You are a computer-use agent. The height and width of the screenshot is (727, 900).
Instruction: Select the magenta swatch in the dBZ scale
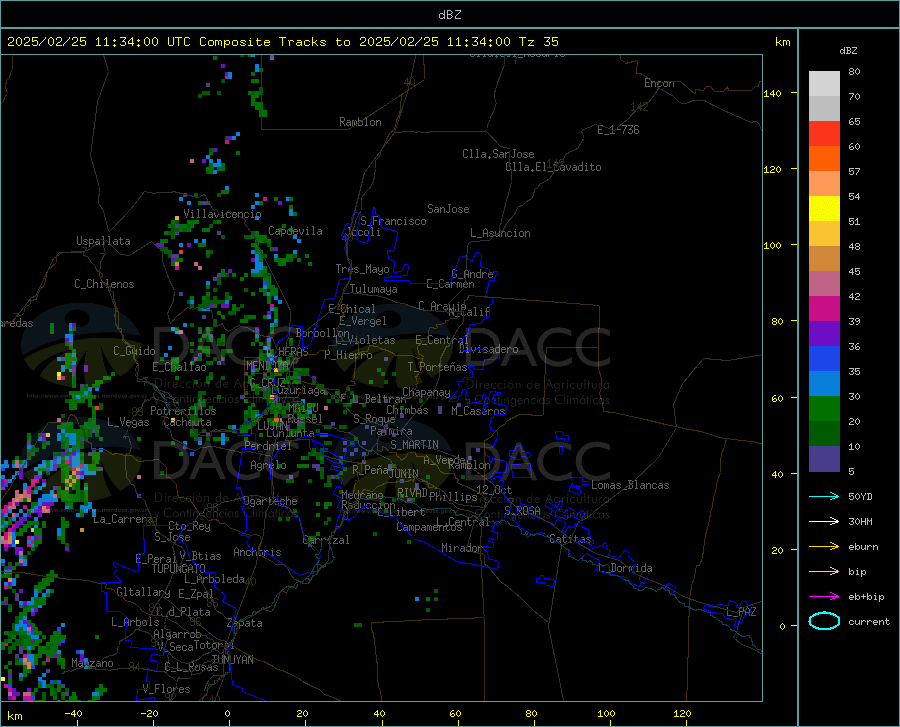point(824,309)
